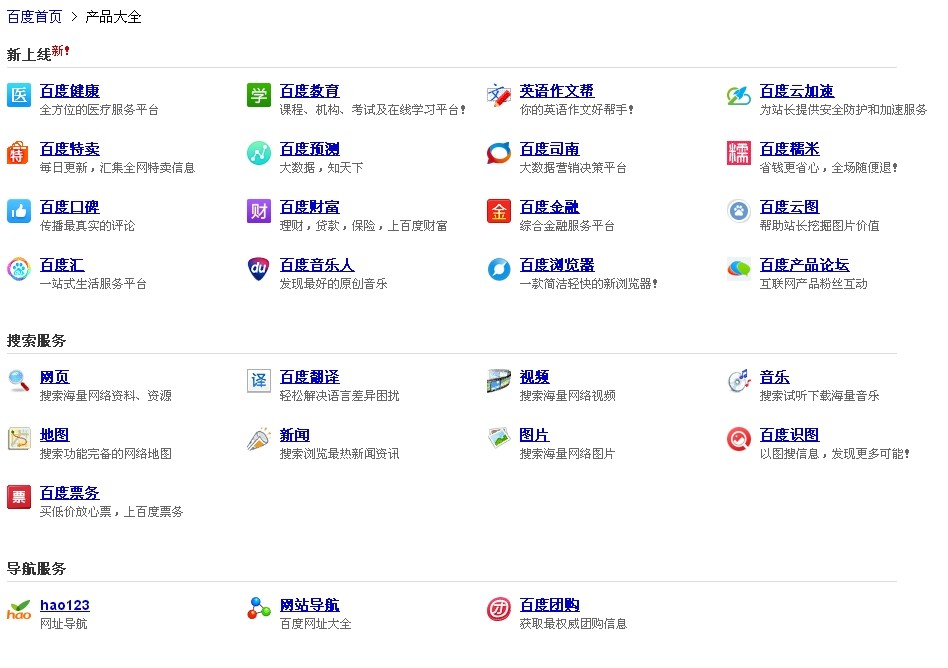Image resolution: width=948 pixels, height=668 pixels.
Task: Click the 新闻 newspaper icon
Action: pyautogui.click(x=259, y=439)
